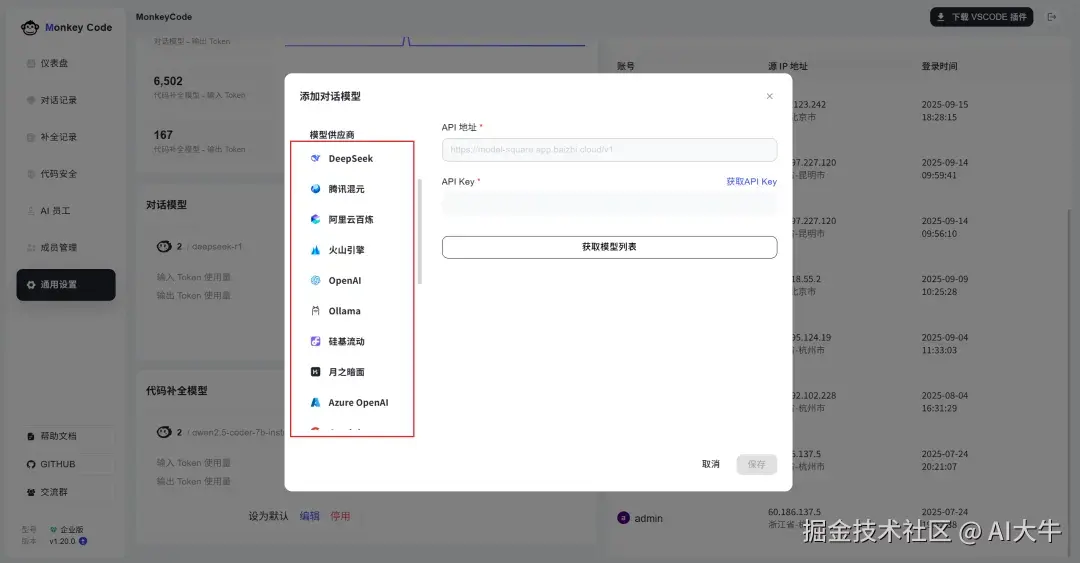Click the 代码安全 sidebar icon
The height and width of the screenshot is (563, 1080).
(x=31, y=174)
